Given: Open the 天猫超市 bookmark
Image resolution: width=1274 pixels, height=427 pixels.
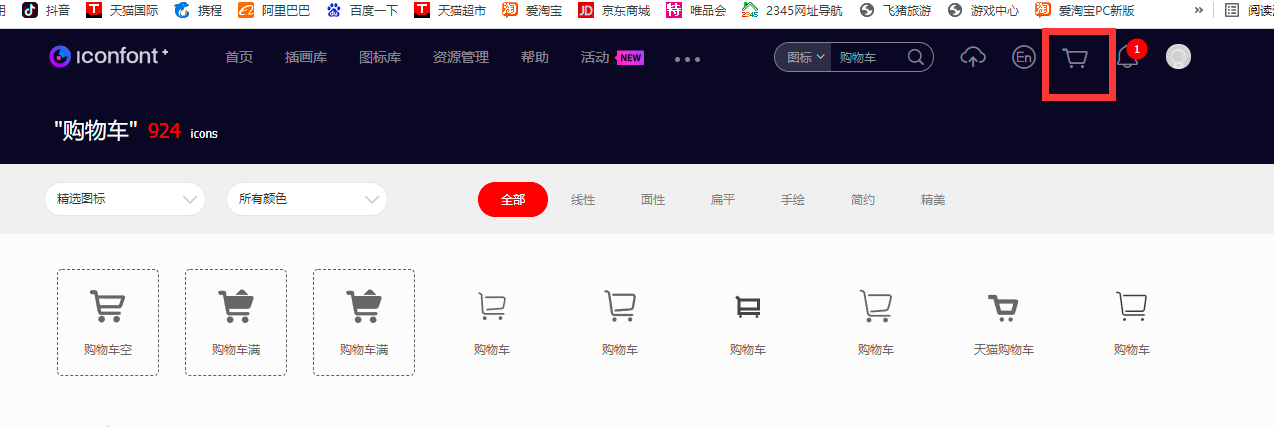Looking at the screenshot, I should pyautogui.click(x=450, y=11).
